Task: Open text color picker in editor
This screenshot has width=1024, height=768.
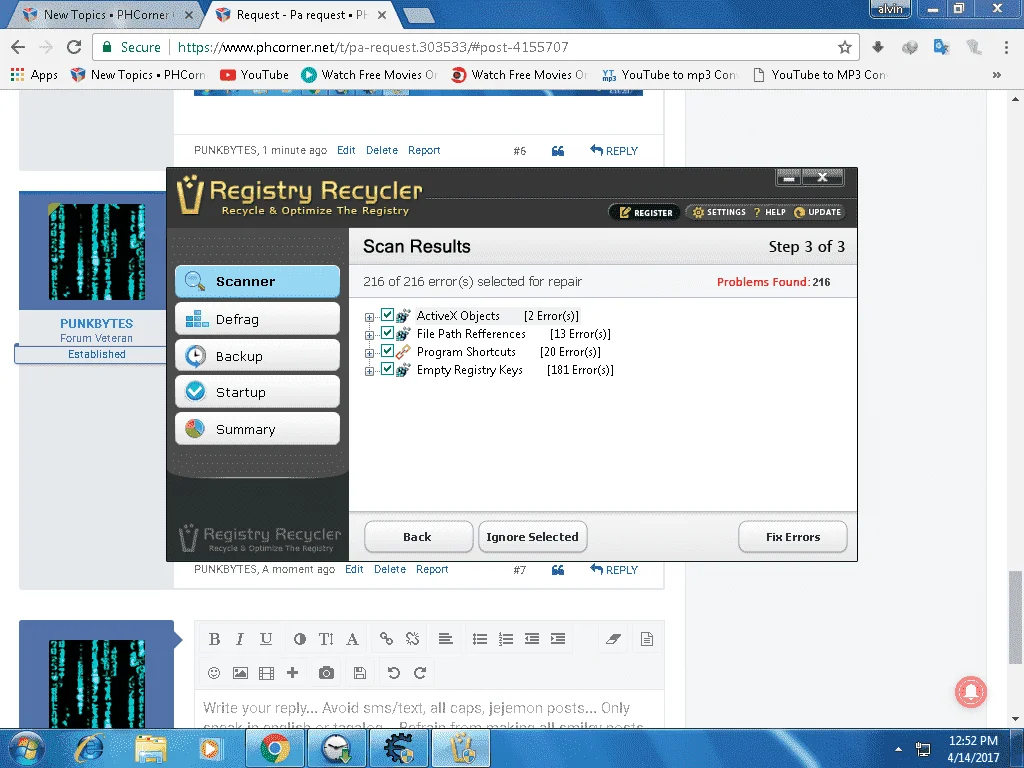Action: (x=300, y=639)
